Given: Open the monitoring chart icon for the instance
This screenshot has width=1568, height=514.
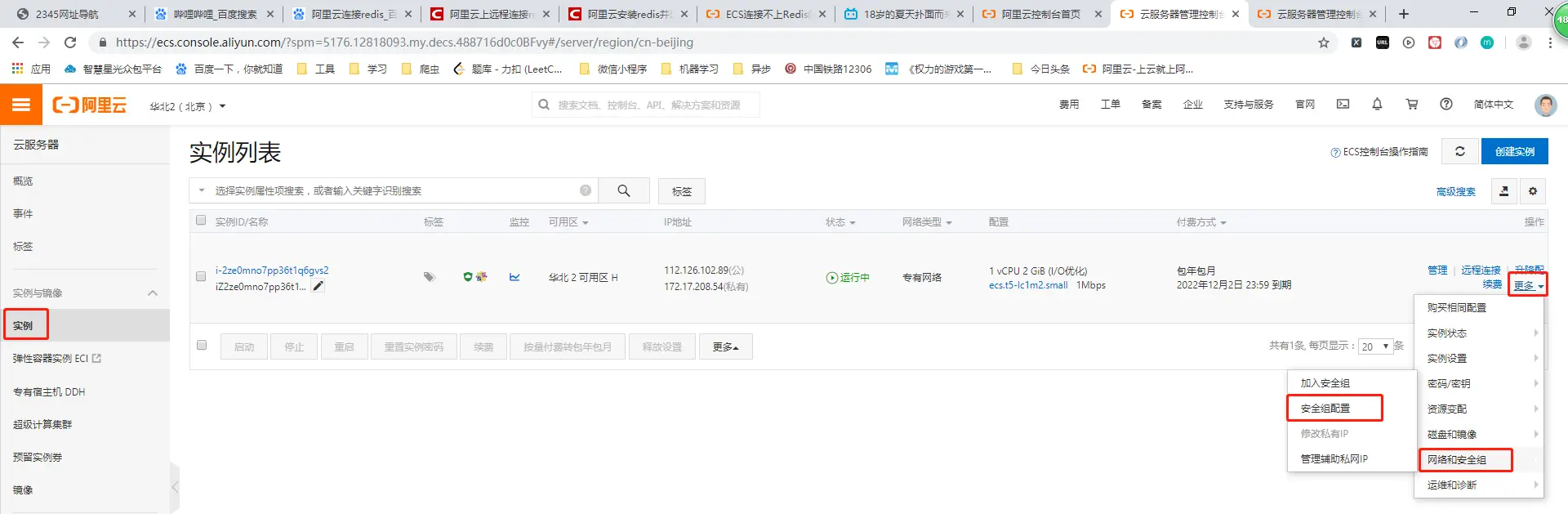Looking at the screenshot, I should coord(514,277).
